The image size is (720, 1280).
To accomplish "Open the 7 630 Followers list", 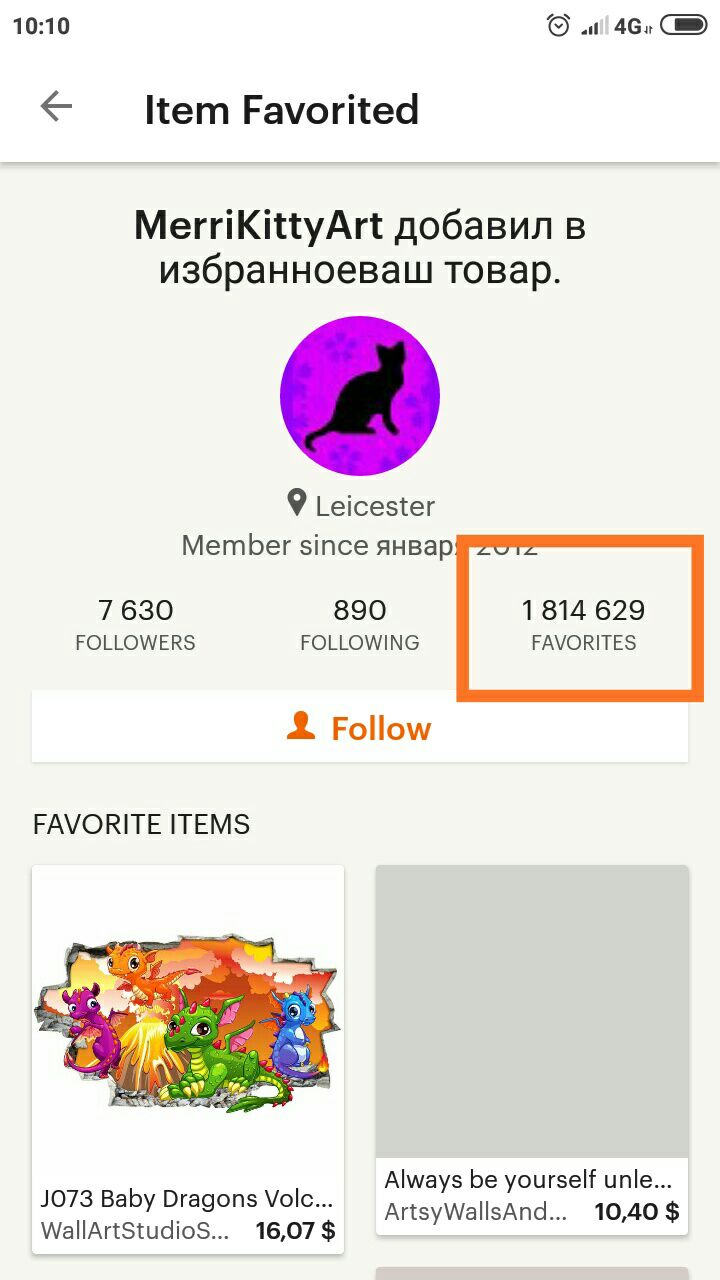I will coord(136,624).
